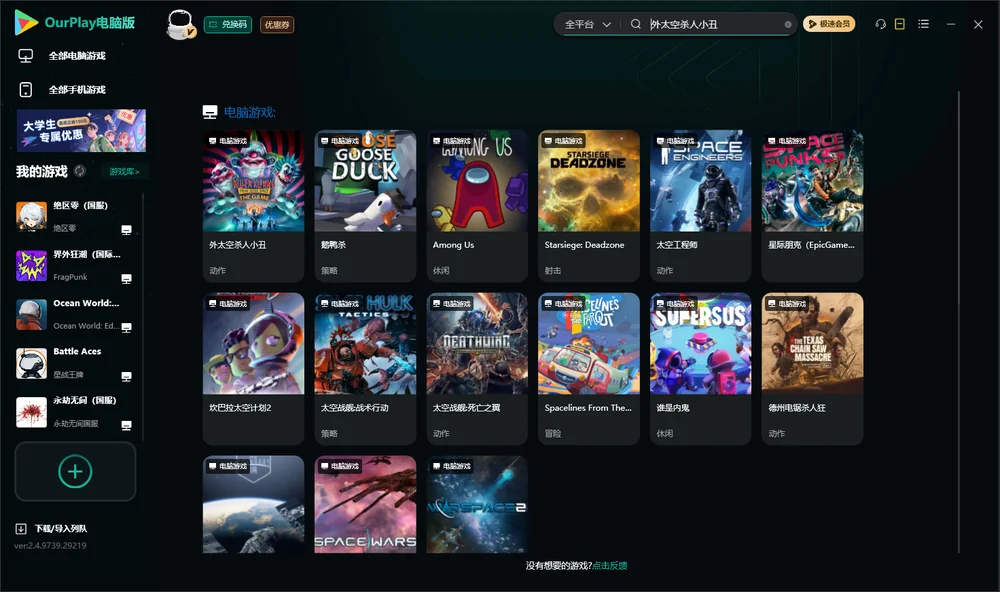1000x592 pixels.
Task: Open the Among Us game card
Action: tap(477, 205)
